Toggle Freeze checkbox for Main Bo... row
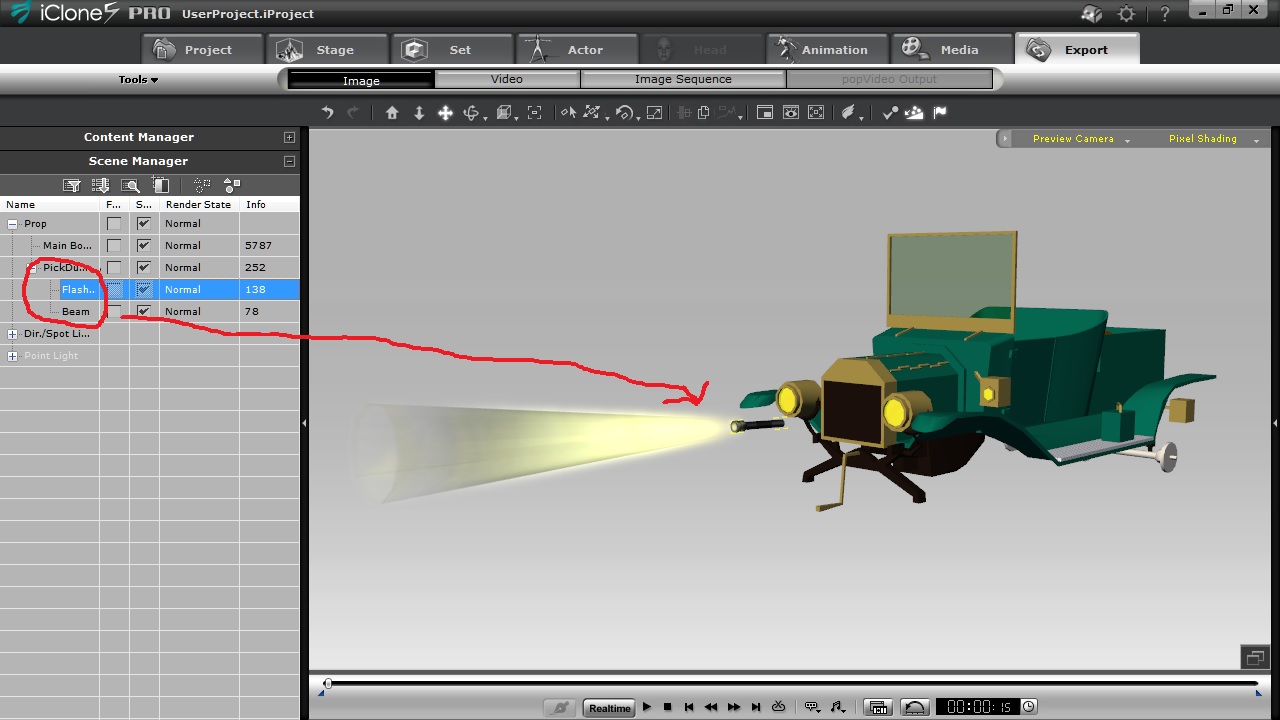The height and width of the screenshot is (720, 1280). click(x=114, y=246)
